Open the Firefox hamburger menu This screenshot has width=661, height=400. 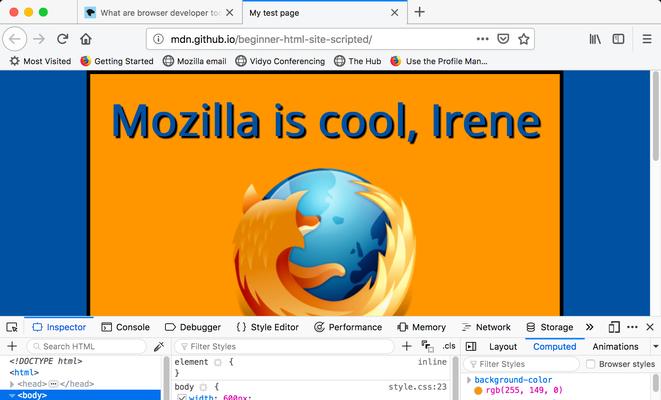pyautogui.click(x=647, y=39)
